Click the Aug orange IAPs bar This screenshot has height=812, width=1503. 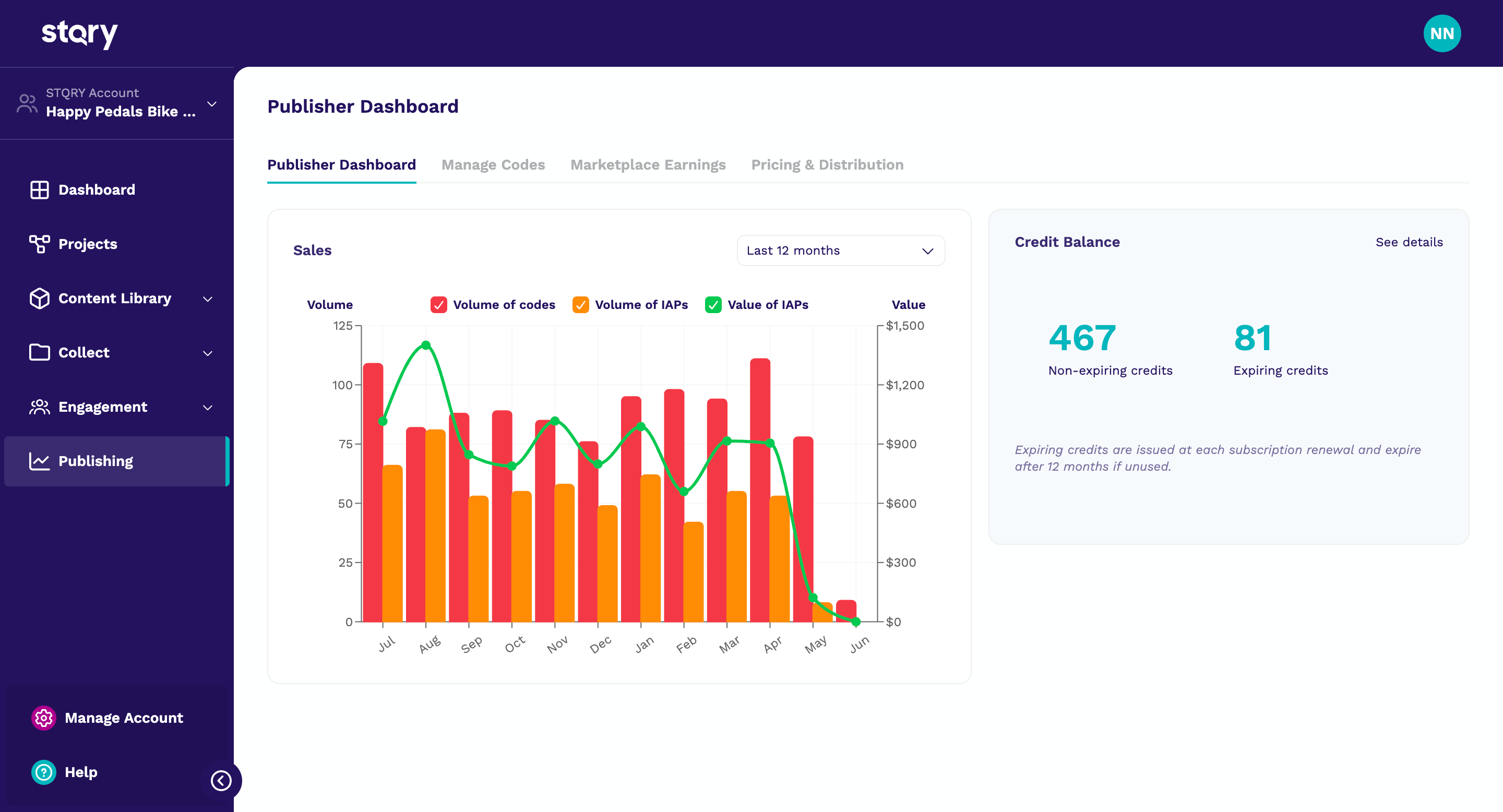[x=435, y=526]
